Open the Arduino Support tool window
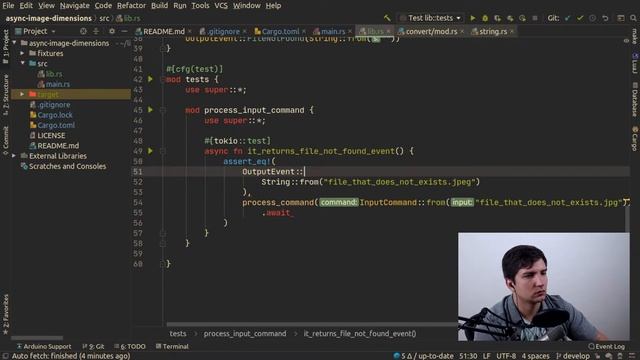640x360 pixels. (x=43, y=347)
